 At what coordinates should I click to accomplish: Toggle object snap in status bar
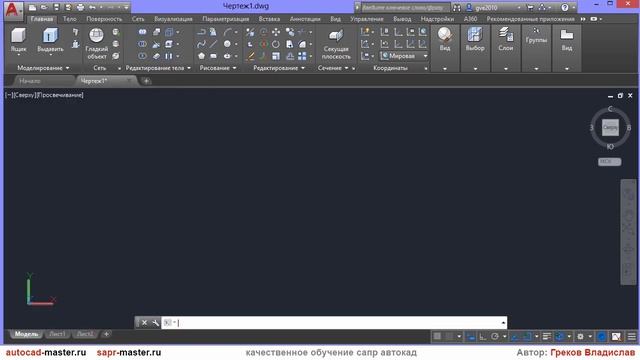click(527, 336)
